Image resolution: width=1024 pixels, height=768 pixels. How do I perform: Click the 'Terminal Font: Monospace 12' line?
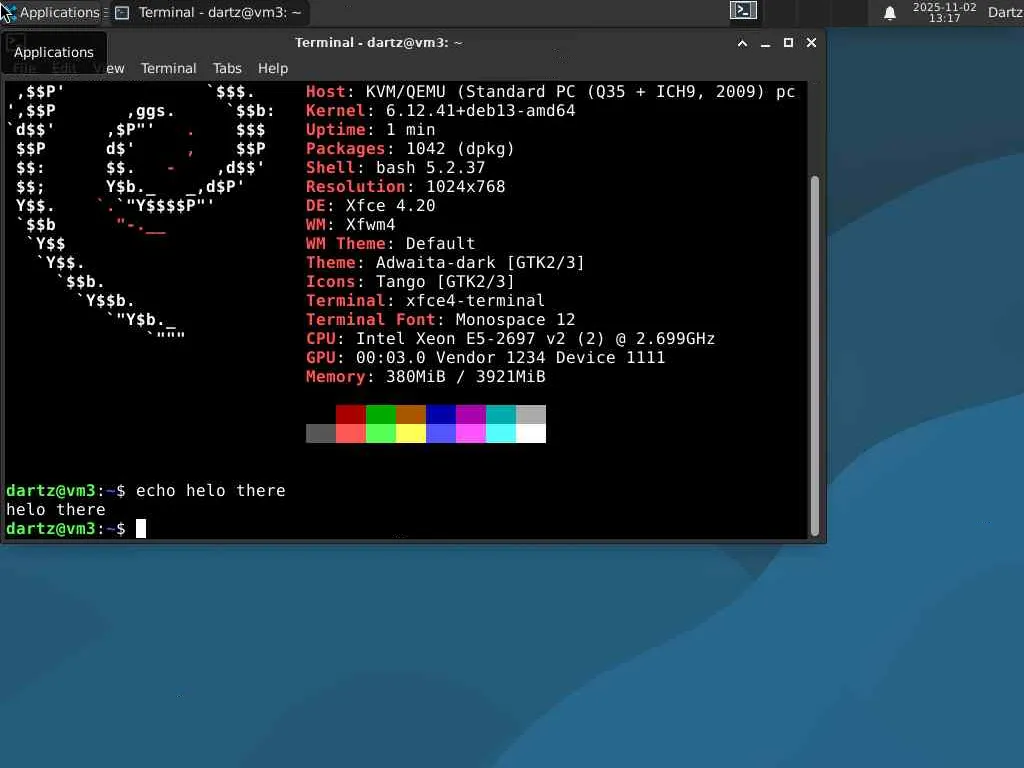[441, 319]
